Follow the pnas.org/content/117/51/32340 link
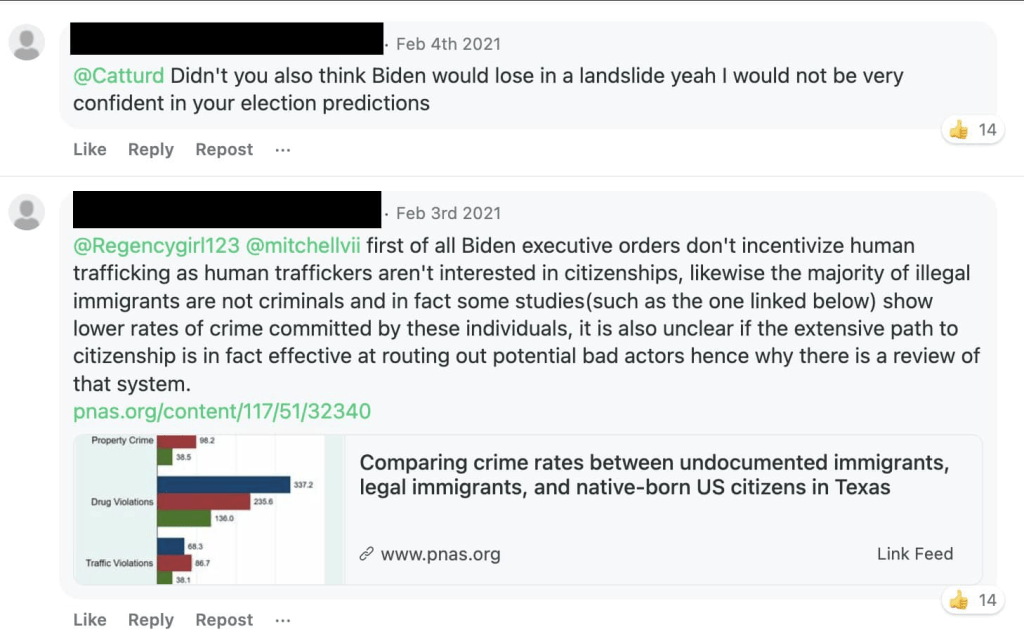Screen dimensions: 1024x639 click(222, 412)
